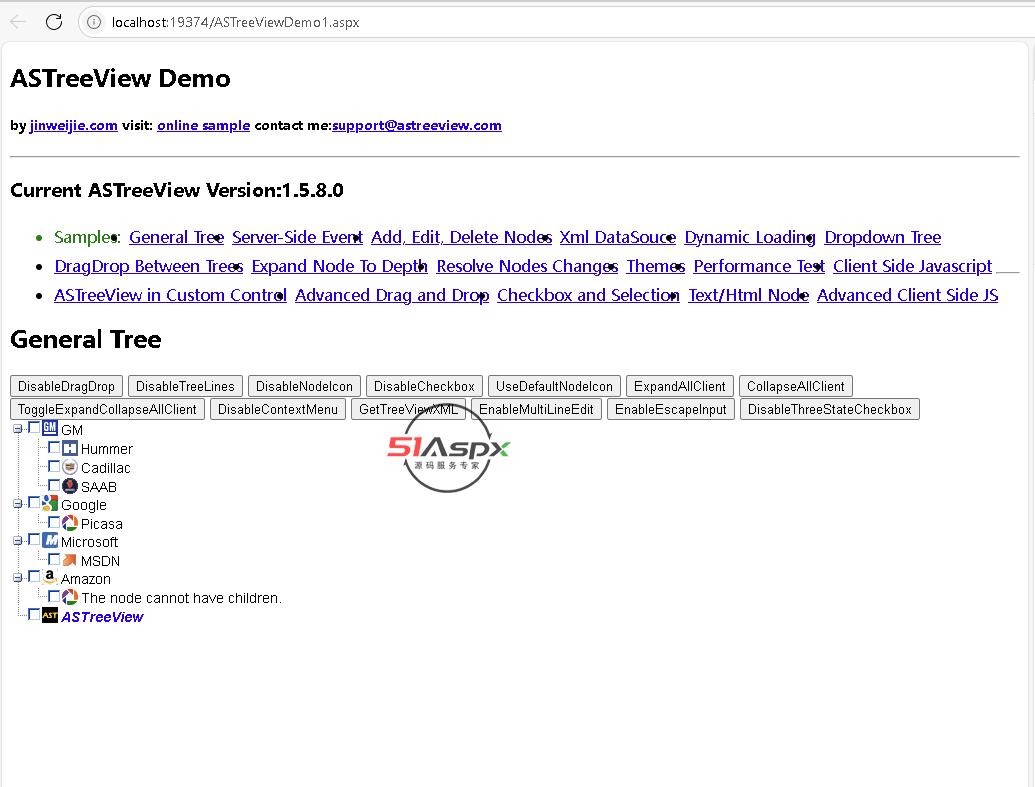Screen dimensions: 1035x787
Task: Click the EnableEscapeInput button
Action: pyautogui.click(x=671, y=409)
